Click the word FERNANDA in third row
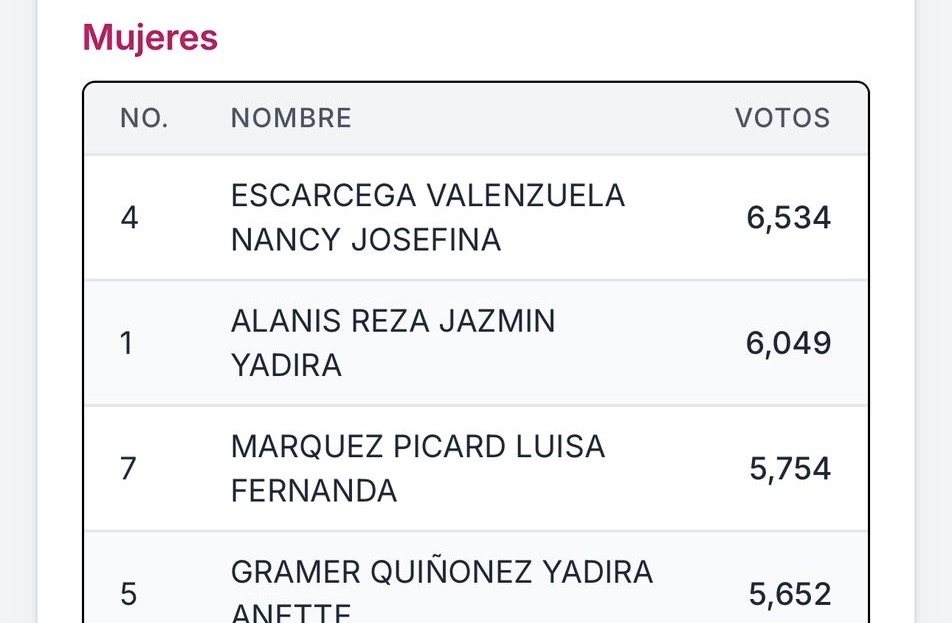 tap(314, 491)
